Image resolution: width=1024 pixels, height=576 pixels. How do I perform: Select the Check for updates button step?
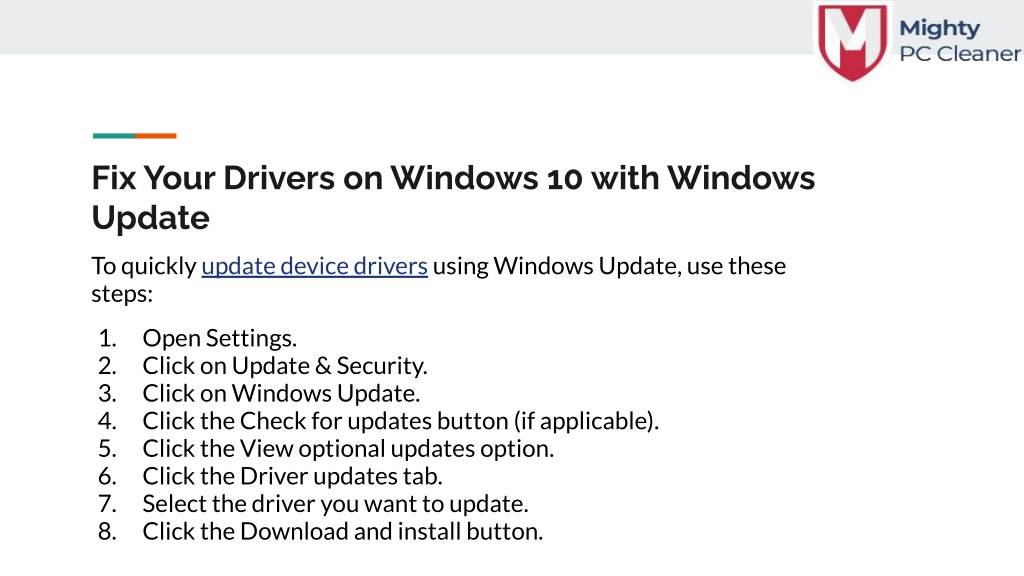400,421
